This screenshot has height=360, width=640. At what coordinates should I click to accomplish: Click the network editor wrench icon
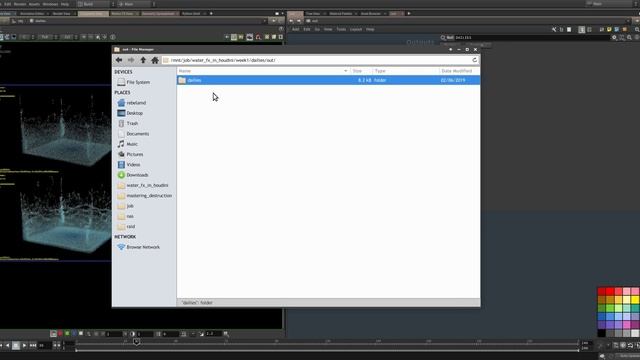click(x=554, y=29)
